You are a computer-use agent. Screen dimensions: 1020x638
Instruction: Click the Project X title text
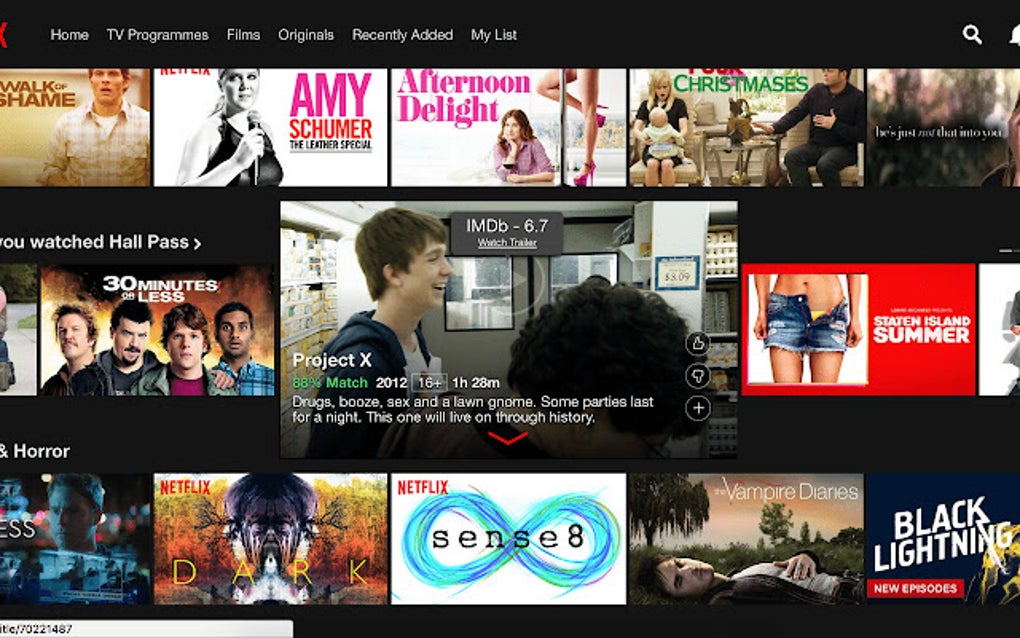(332, 360)
